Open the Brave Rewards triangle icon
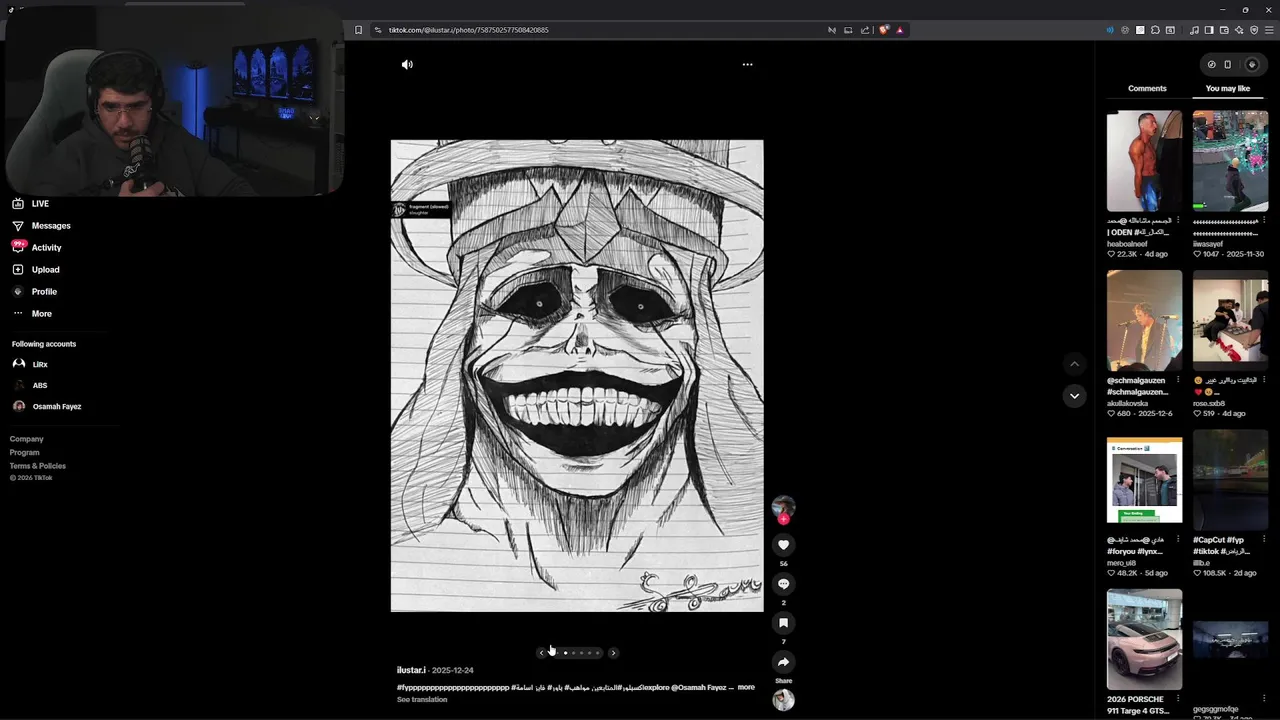Screen dimensions: 1280x720 (x=900, y=30)
